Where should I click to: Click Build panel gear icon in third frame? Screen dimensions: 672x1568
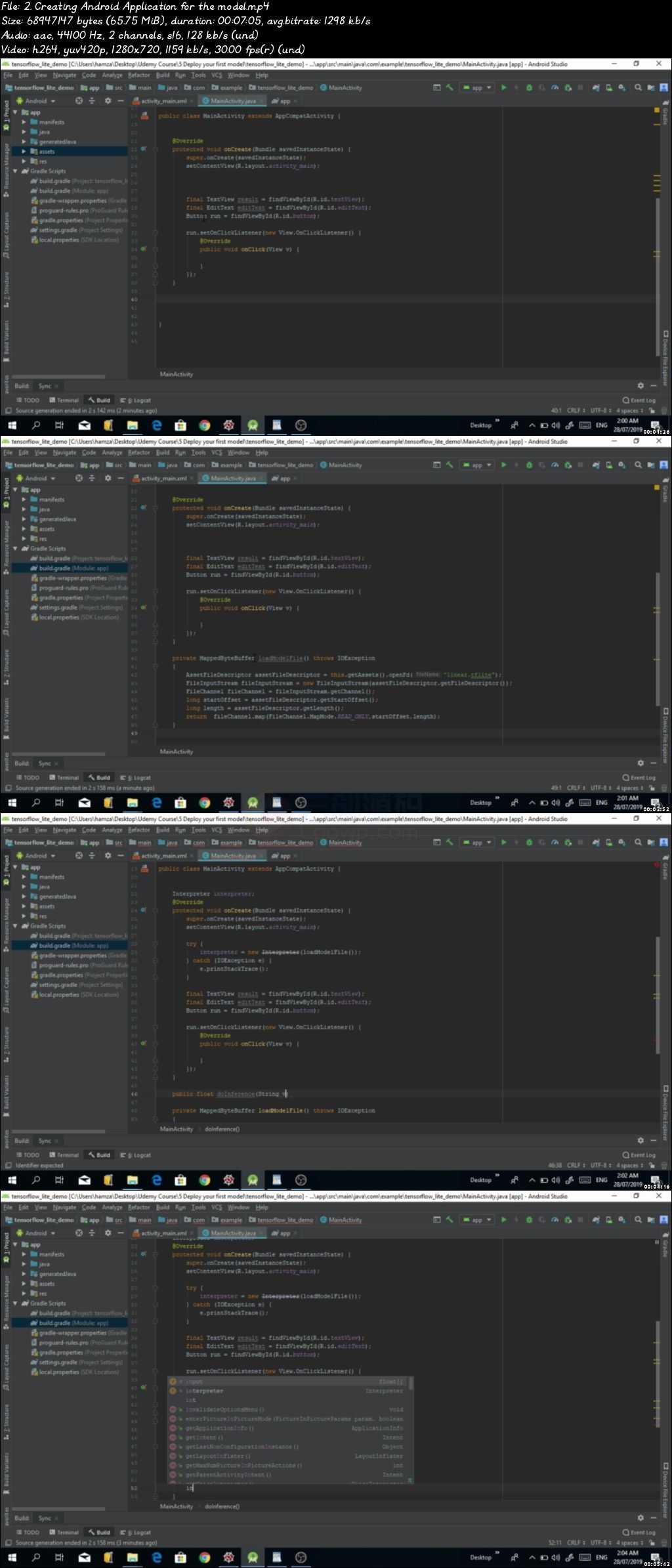point(640,1141)
